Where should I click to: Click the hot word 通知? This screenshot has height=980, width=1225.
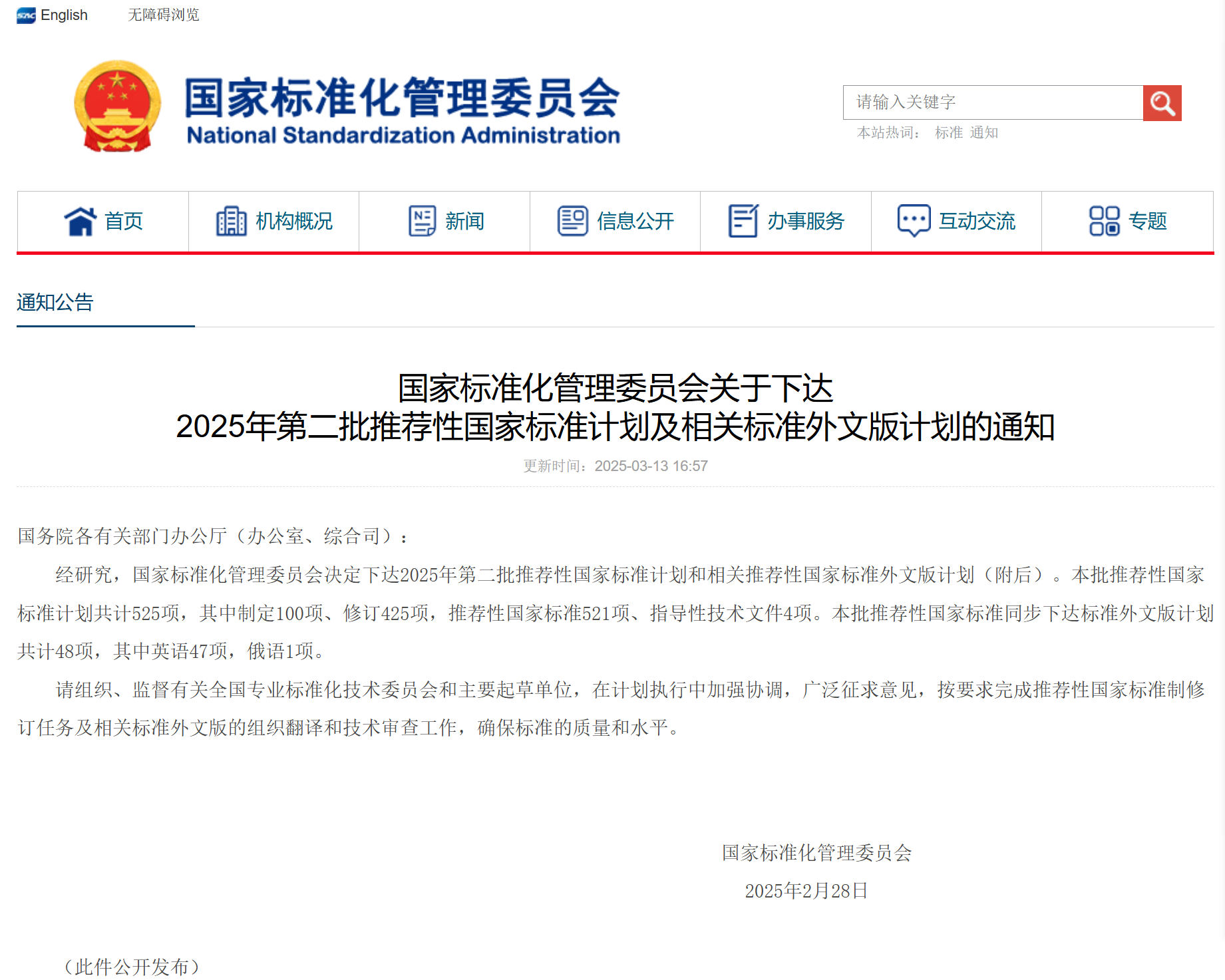(x=984, y=132)
